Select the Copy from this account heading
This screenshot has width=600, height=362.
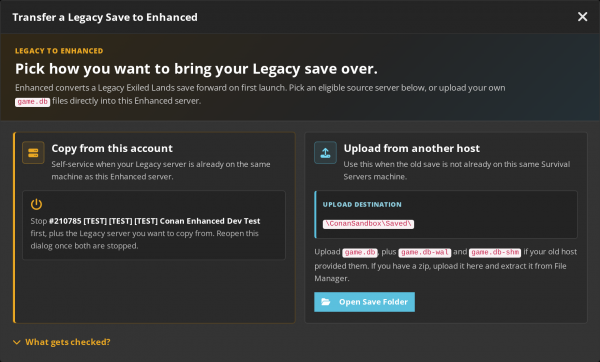[x=112, y=148]
